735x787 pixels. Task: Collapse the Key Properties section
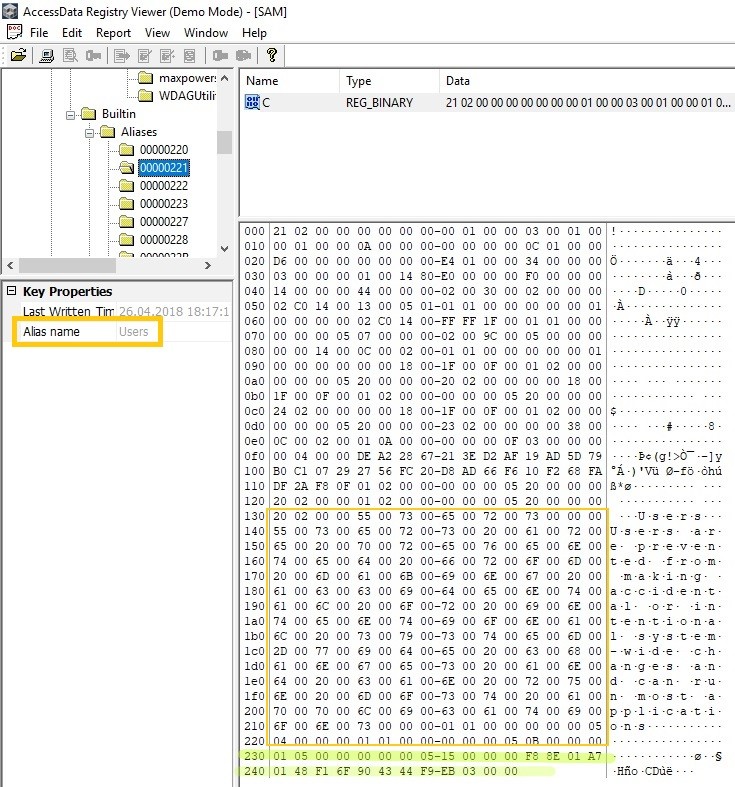[12, 291]
